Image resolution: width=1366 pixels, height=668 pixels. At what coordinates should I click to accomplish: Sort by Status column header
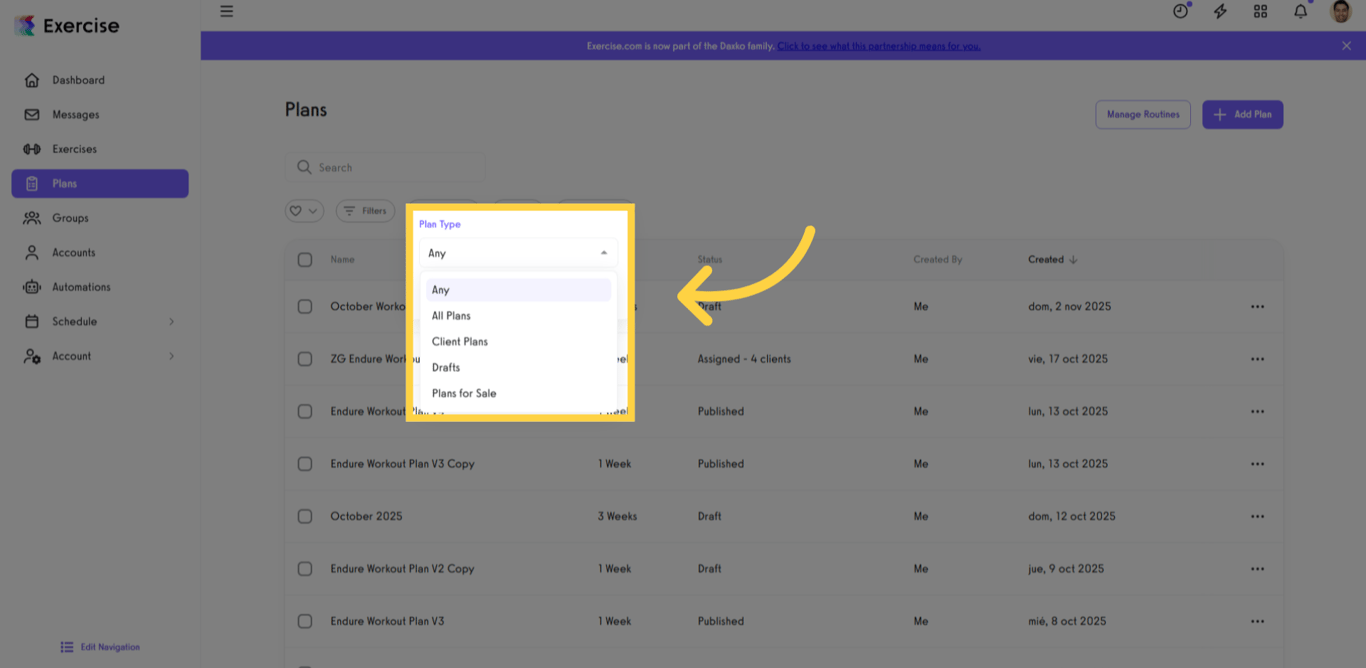[x=710, y=260]
